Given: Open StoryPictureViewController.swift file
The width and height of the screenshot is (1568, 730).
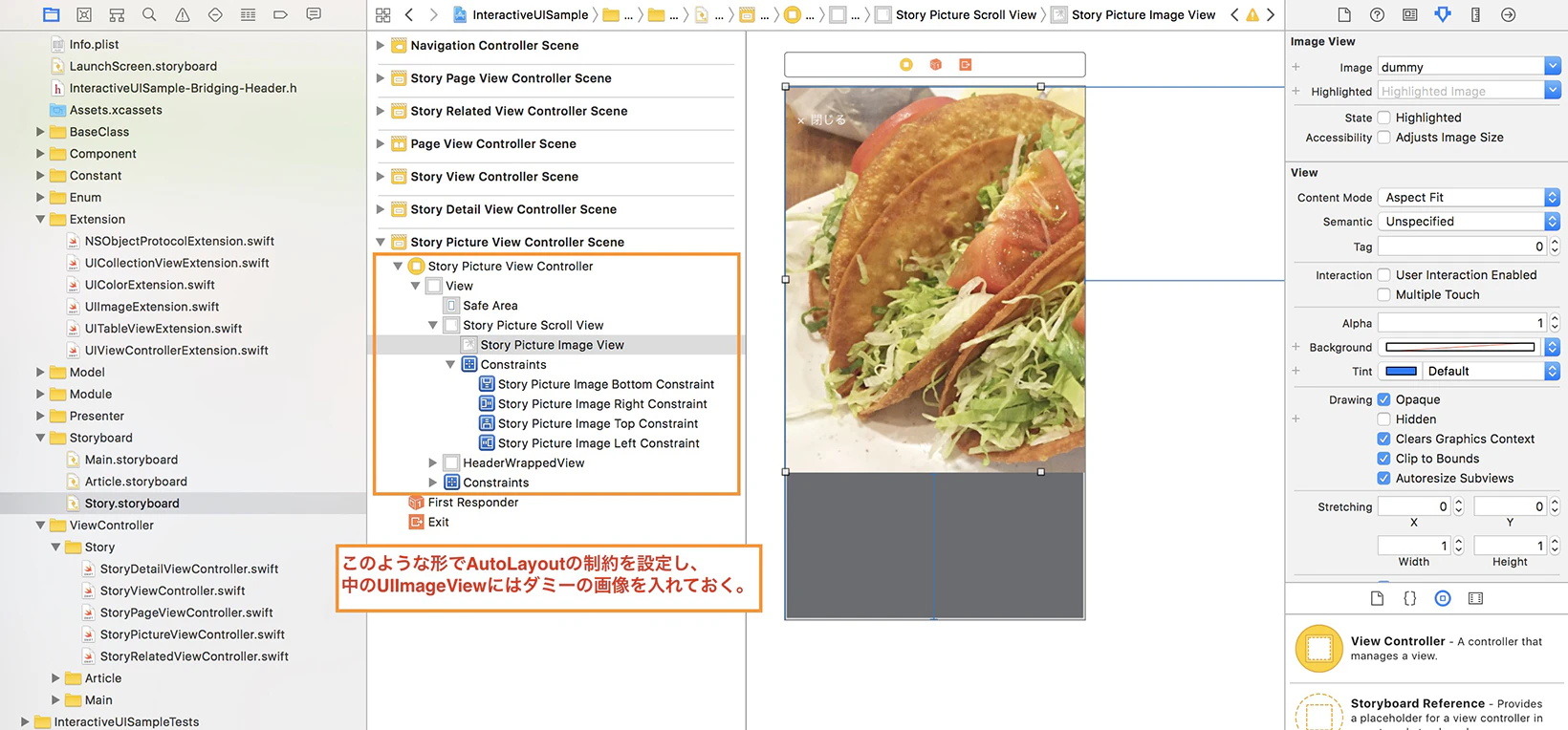Looking at the screenshot, I should click(192, 634).
